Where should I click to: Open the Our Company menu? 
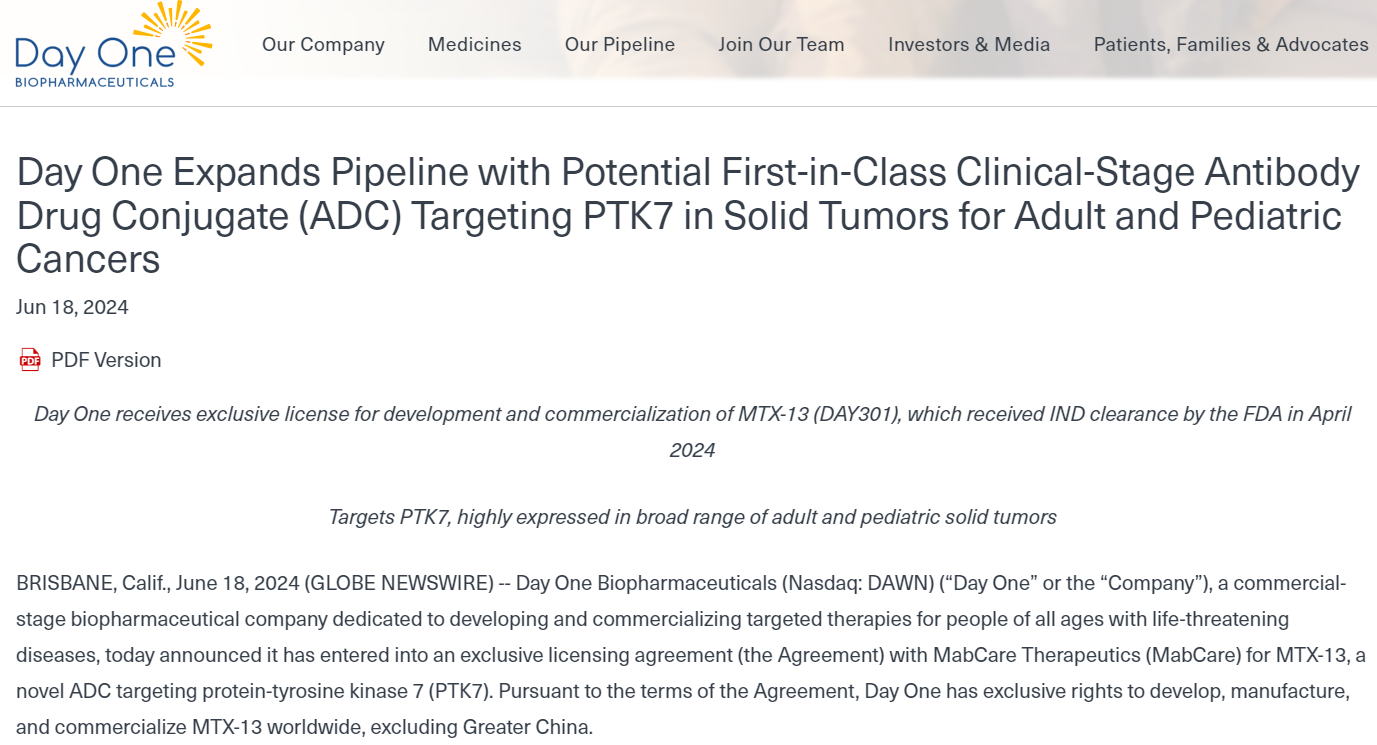click(323, 45)
